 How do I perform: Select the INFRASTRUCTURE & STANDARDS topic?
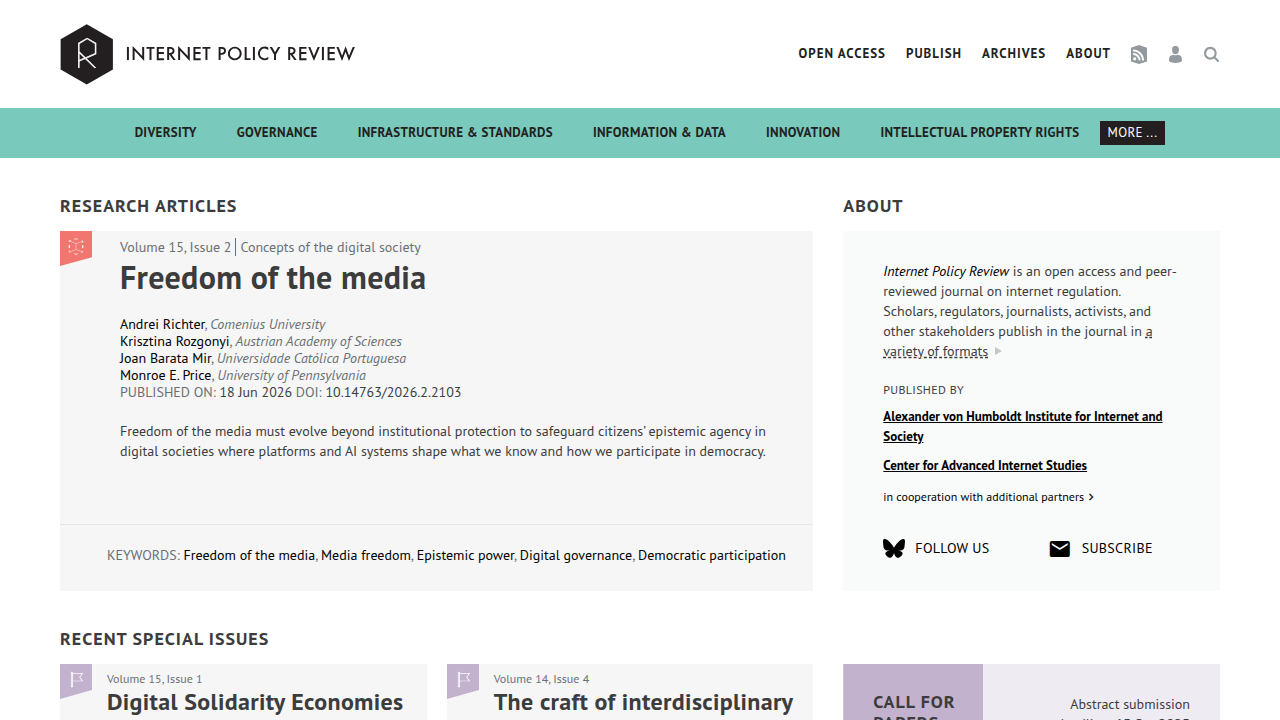(x=455, y=132)
